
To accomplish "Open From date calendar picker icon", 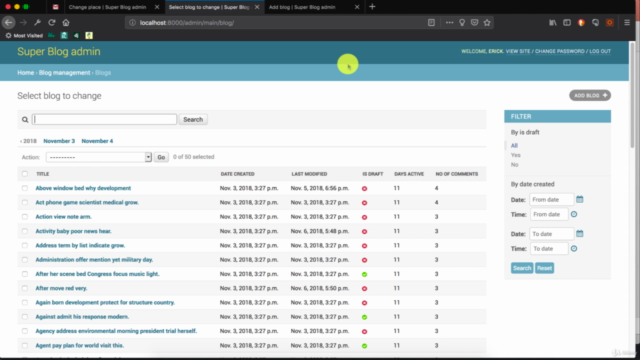I will (580, 199).
